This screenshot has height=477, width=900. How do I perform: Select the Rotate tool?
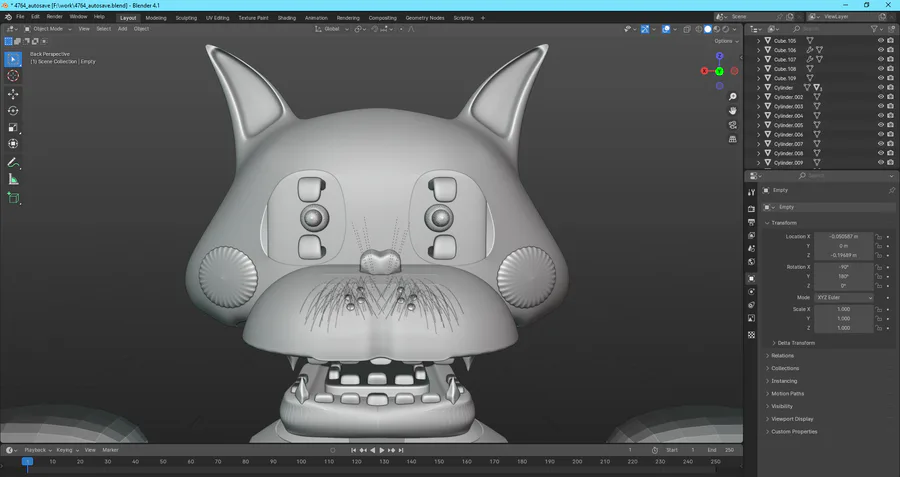[13, 111]
